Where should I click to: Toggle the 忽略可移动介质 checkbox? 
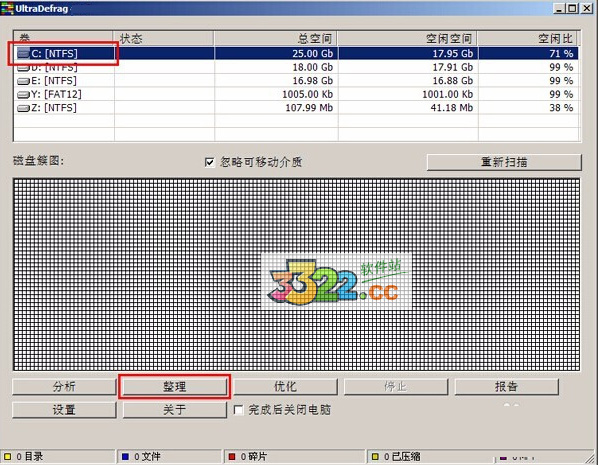coord(209,162)
